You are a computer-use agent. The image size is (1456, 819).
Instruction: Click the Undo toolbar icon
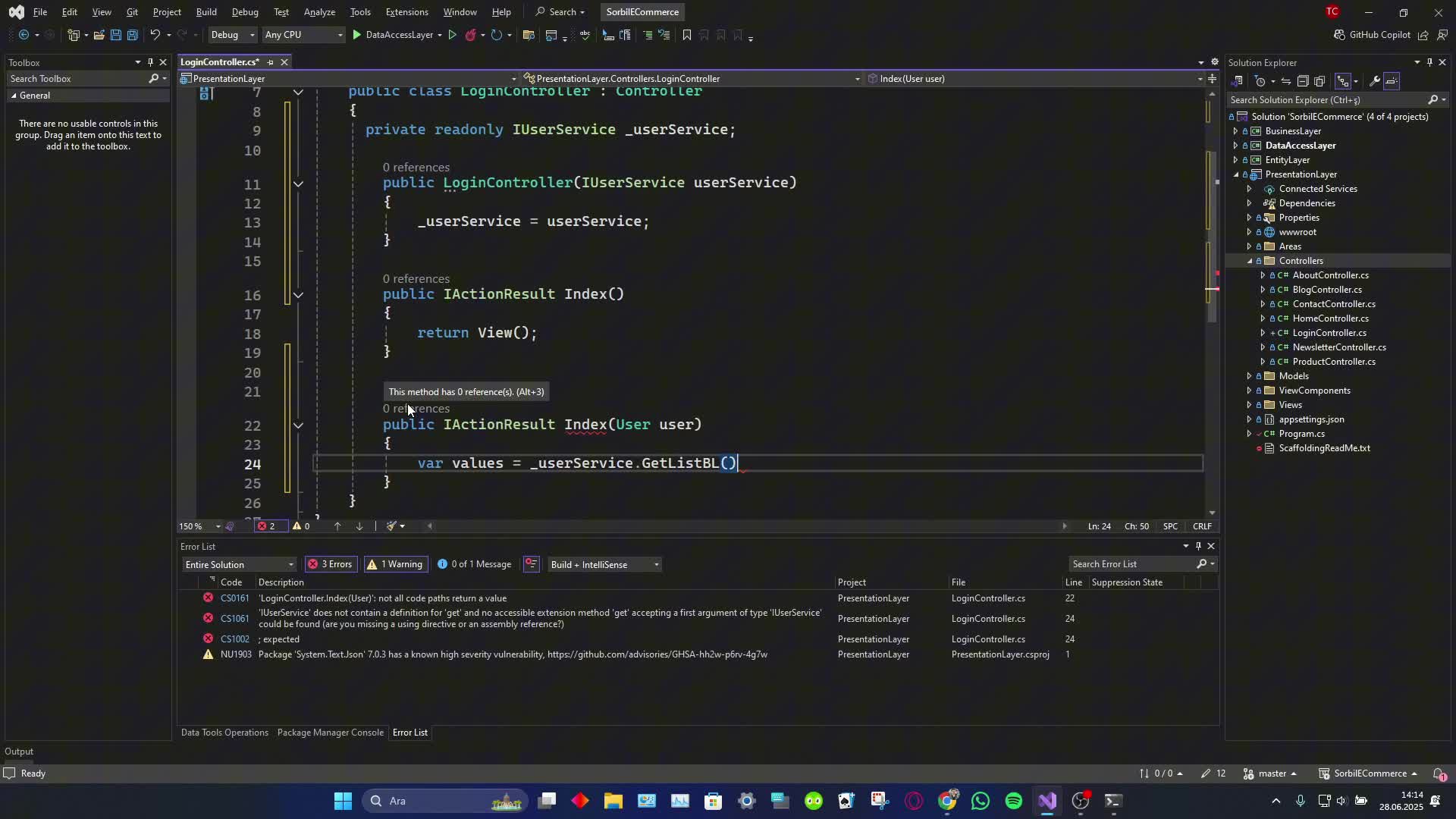(155, 35)
